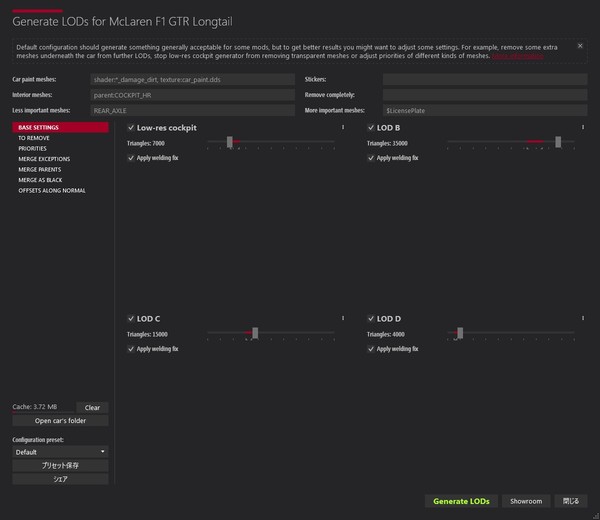600x520 pixels.
Task: Click the window resize grip corner
Action: [x=596, y=516]
